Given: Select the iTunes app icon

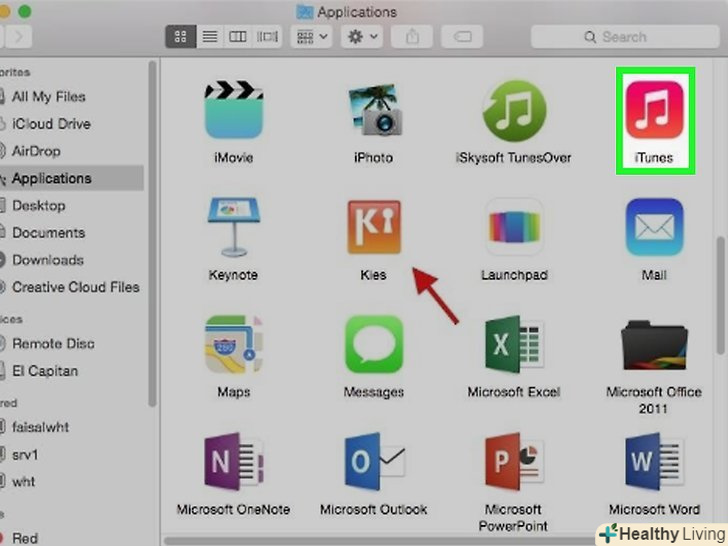Looking at the screenshot, I should pyautogui.click(x=654, y=110).
